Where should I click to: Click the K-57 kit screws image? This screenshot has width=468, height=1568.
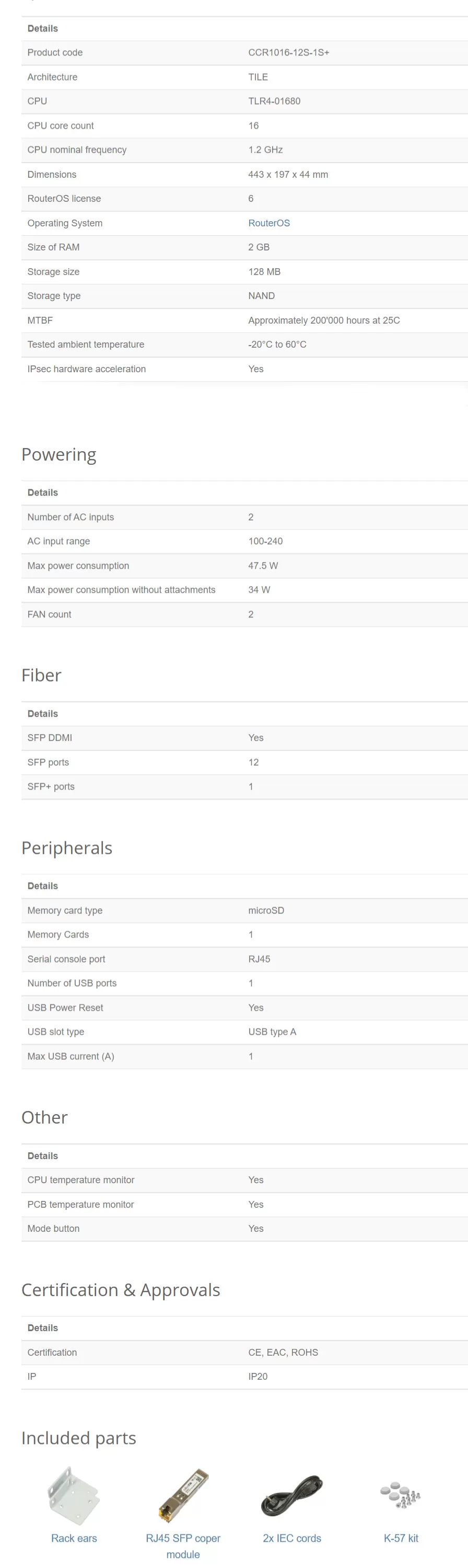401,1494
